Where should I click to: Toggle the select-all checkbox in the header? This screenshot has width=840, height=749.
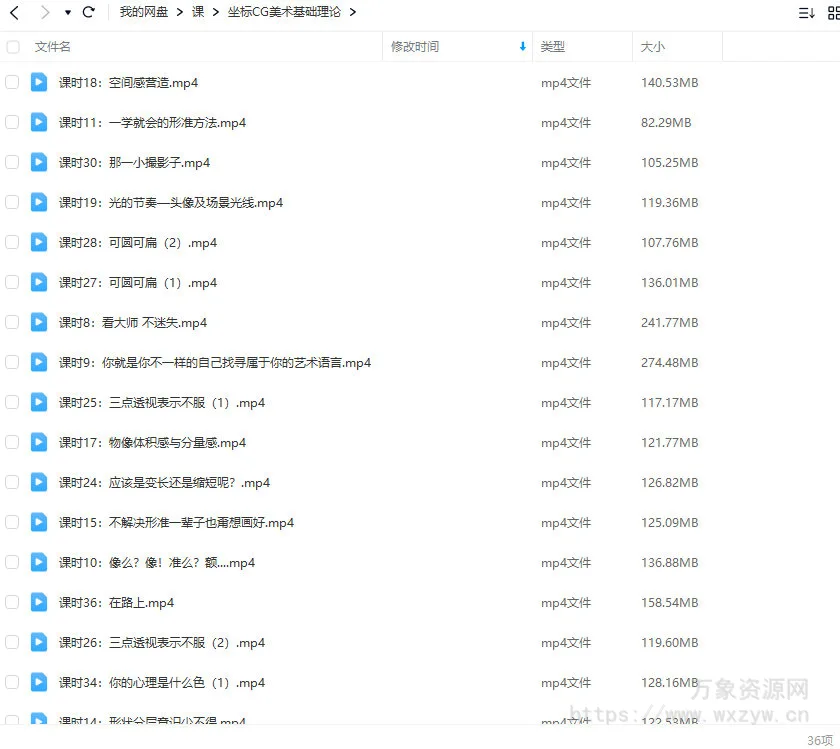click(12, 46)
